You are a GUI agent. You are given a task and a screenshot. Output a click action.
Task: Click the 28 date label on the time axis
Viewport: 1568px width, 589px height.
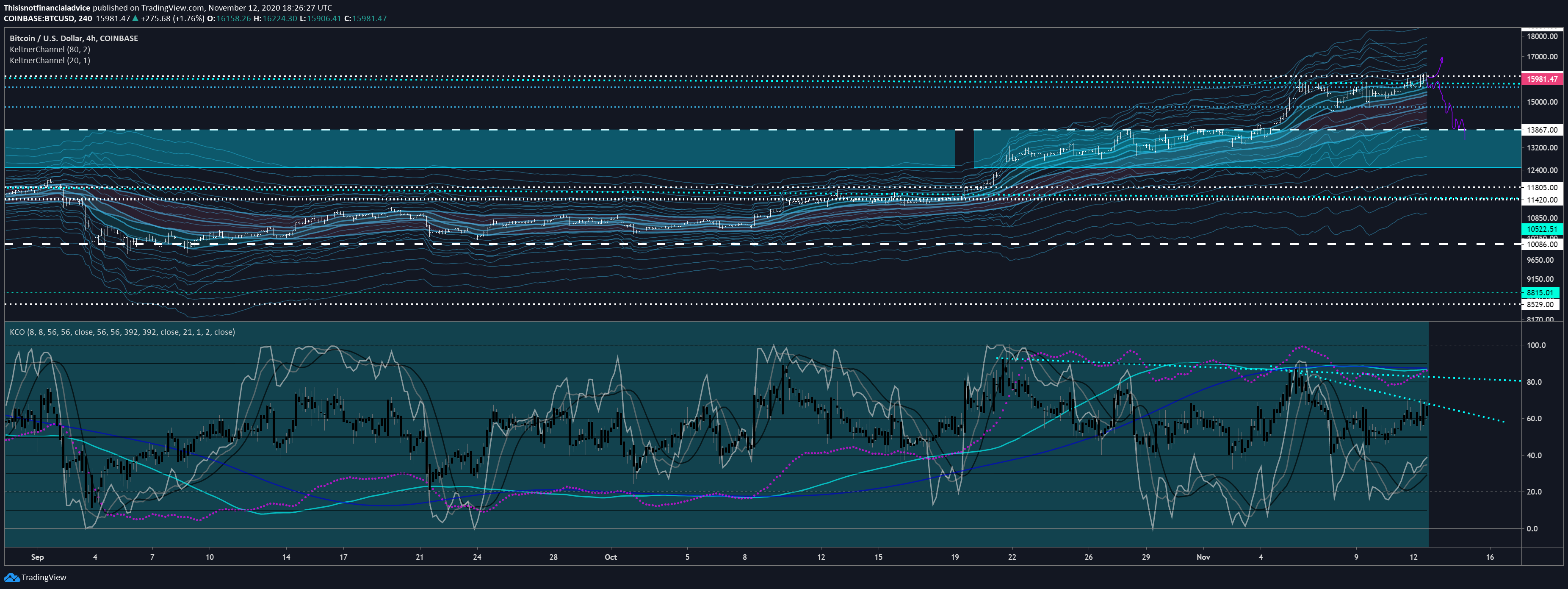tap(553, 557)
